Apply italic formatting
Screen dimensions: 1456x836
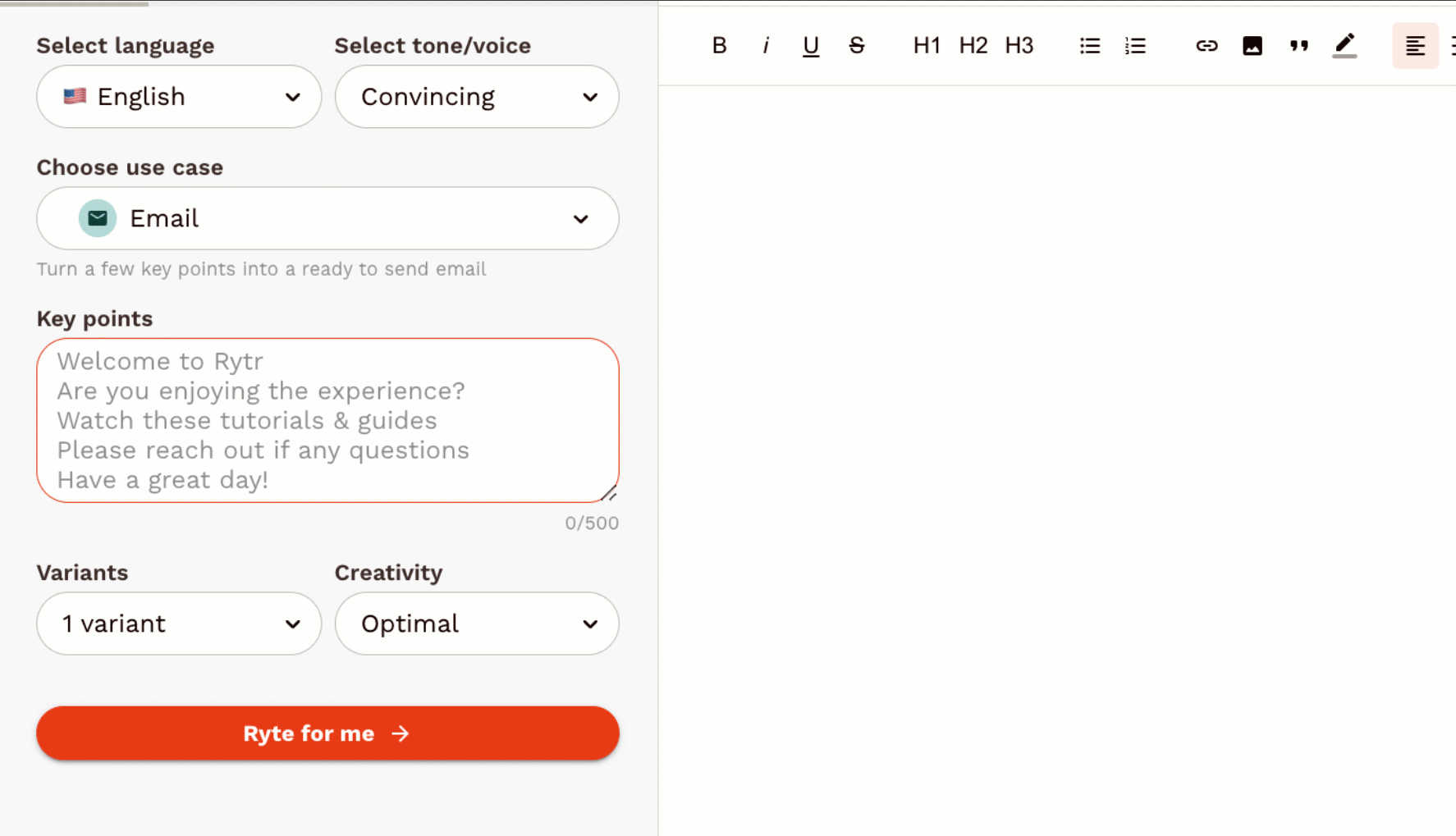coord(765,46)
